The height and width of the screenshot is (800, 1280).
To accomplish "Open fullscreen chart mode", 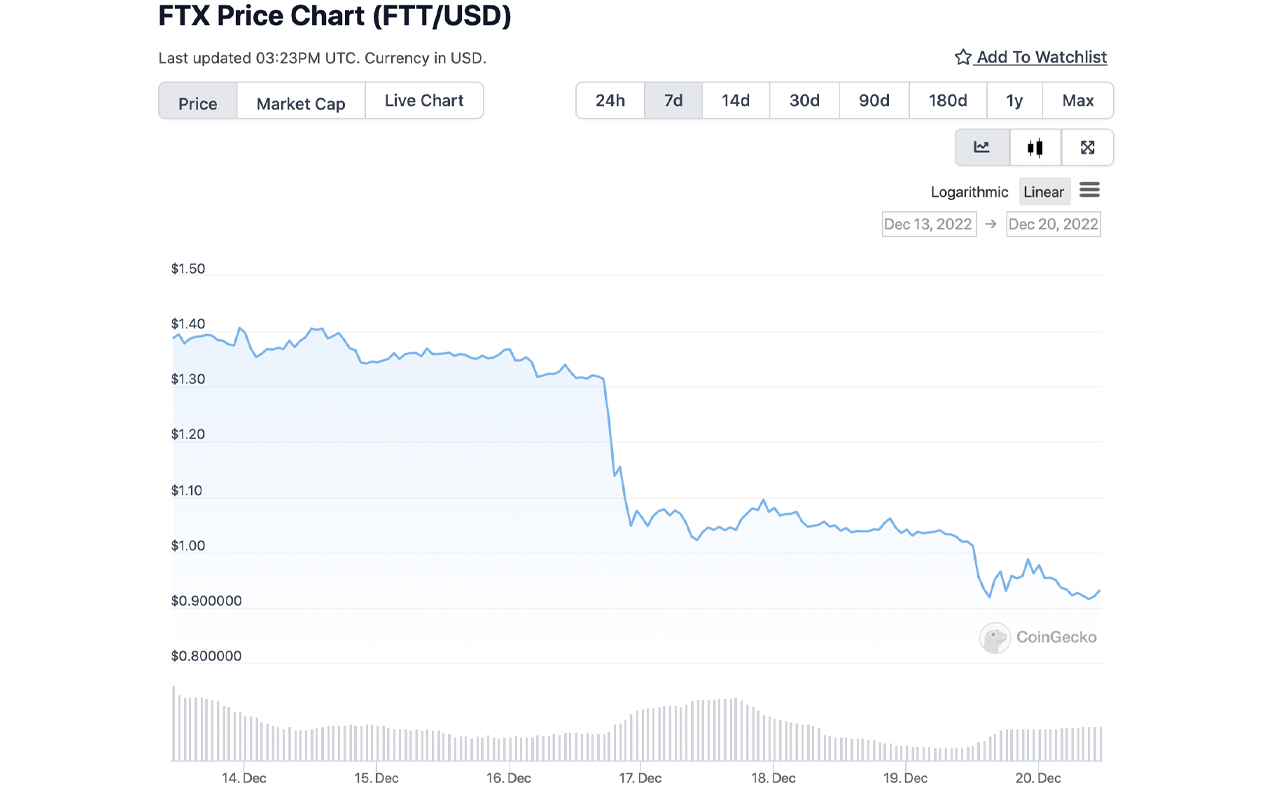I will coord(1087,147).
